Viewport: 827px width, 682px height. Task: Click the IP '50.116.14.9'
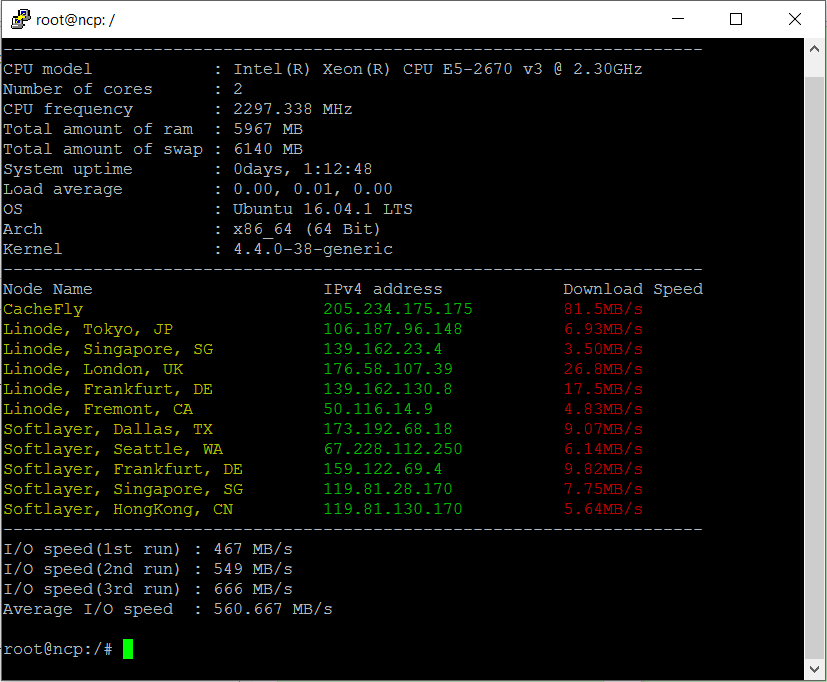378,409
